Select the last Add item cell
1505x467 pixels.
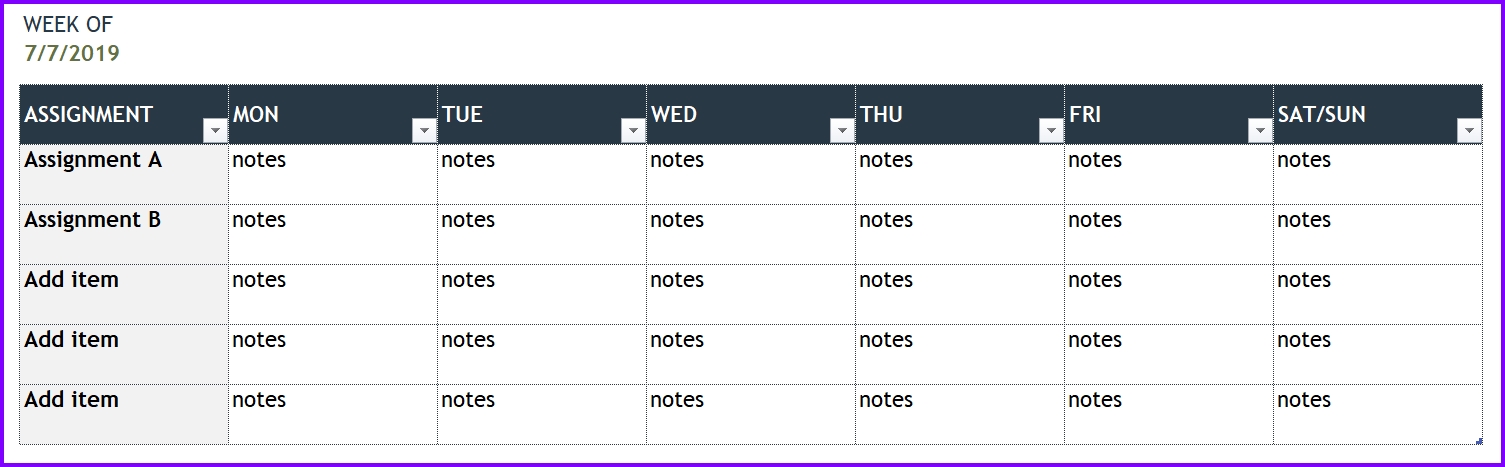(124, 415)
